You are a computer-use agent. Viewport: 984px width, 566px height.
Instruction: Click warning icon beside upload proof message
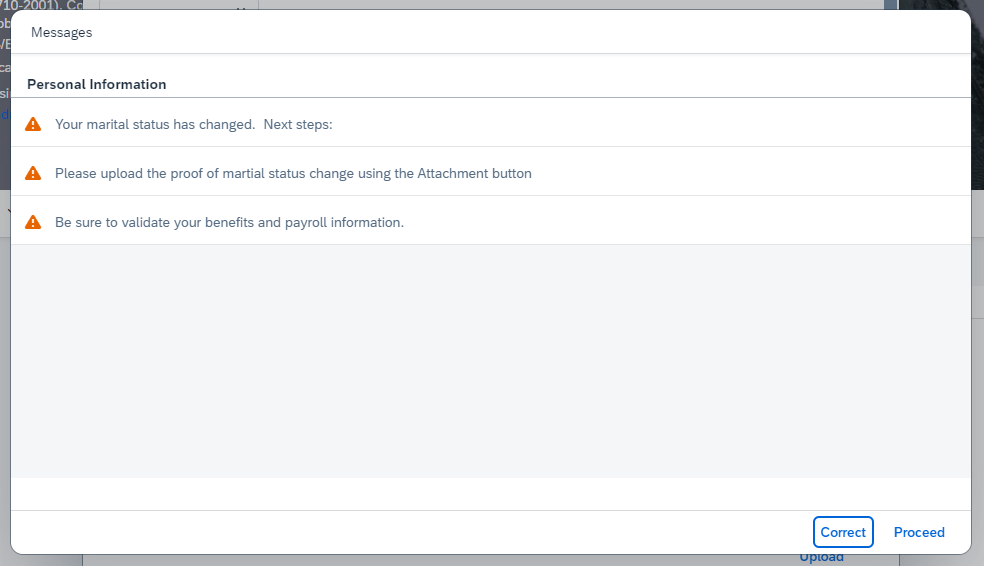coord(33,173)
